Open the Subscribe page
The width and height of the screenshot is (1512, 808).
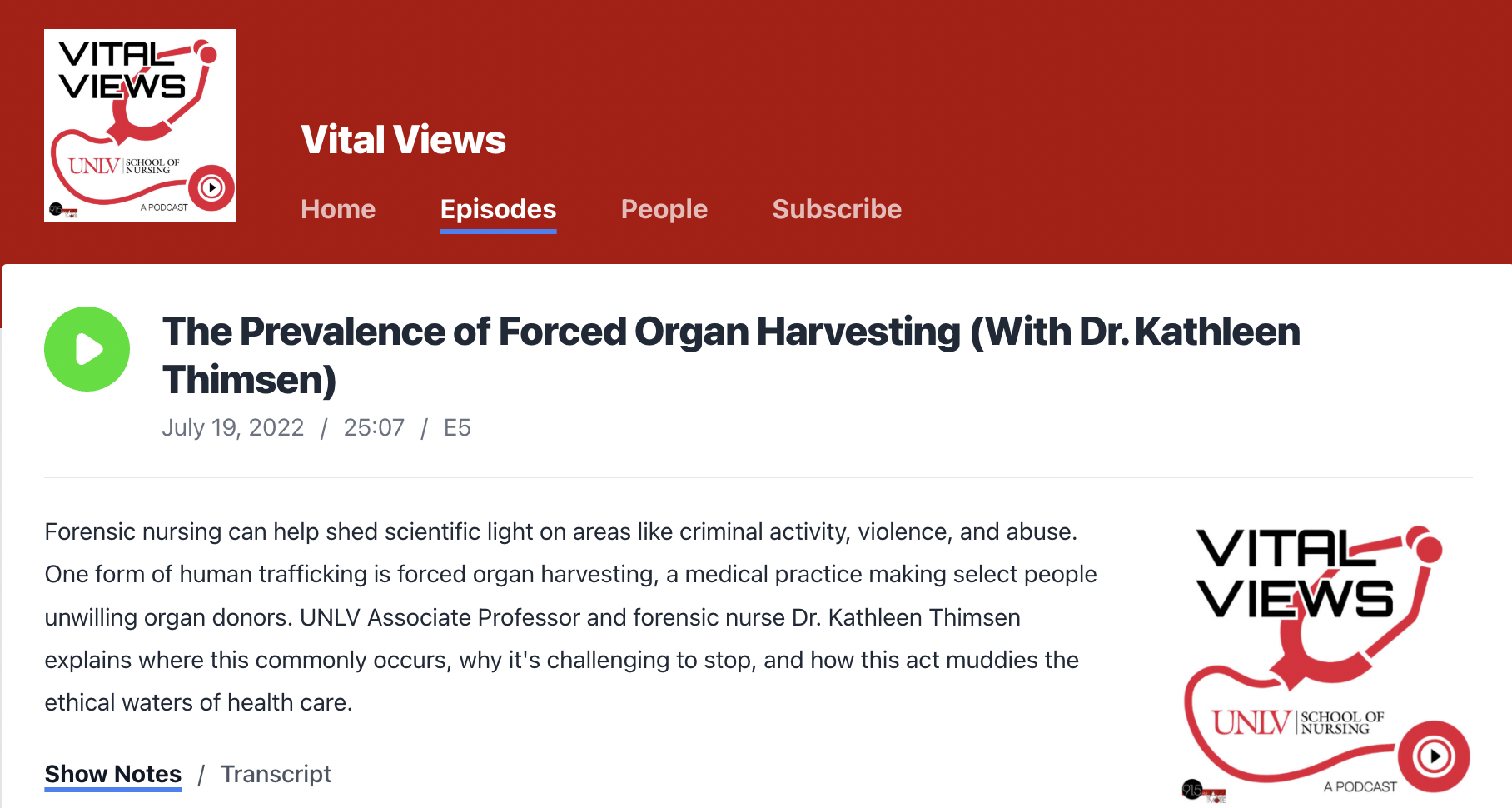pyautogui.click(x=837, y=209)
